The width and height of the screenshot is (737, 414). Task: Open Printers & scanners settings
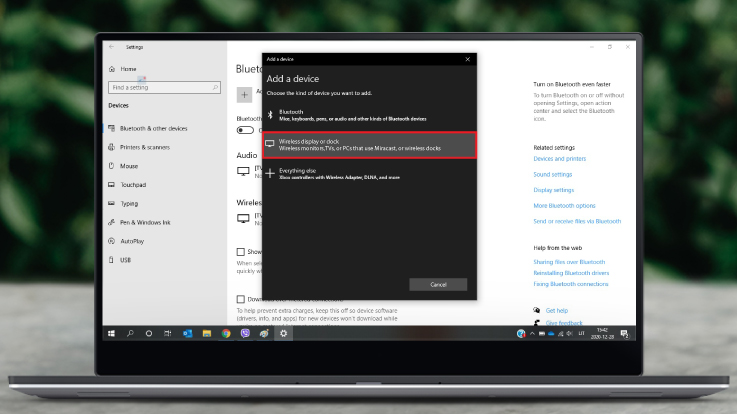146,147
